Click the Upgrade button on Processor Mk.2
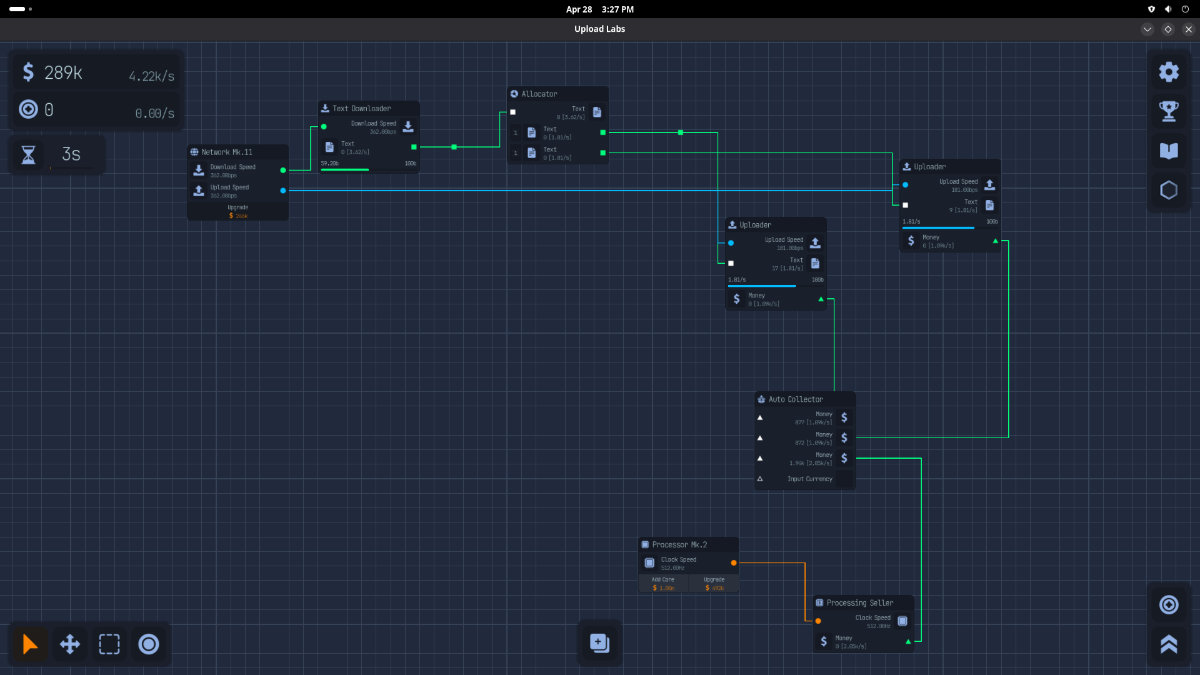The height and width of the screenshot is (675, 1200). click(x=714, y=584)
